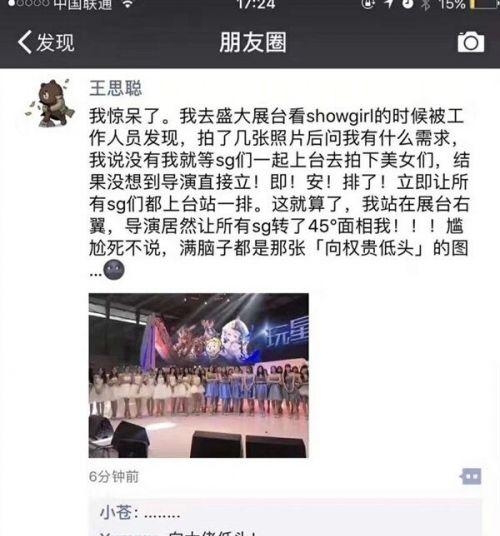This screenshot has height=536, width=500.
Task: Tap the 中国联通 carrier label
Action: (83, 4)
